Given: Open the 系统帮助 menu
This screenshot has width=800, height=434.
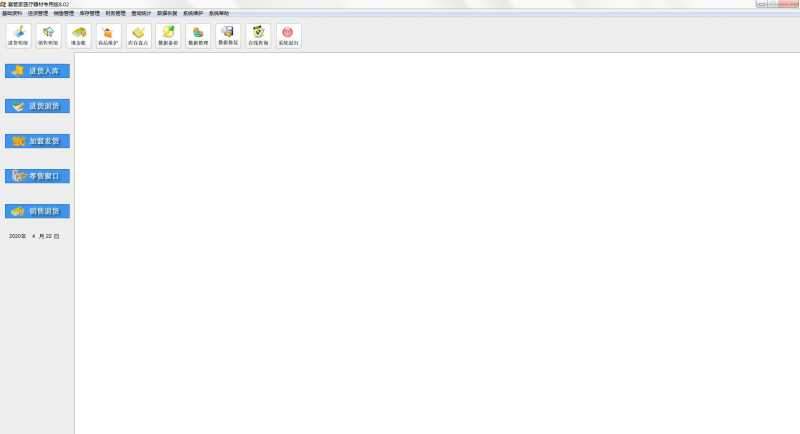Looking at the screenshot, I should (x=219, y=13).
